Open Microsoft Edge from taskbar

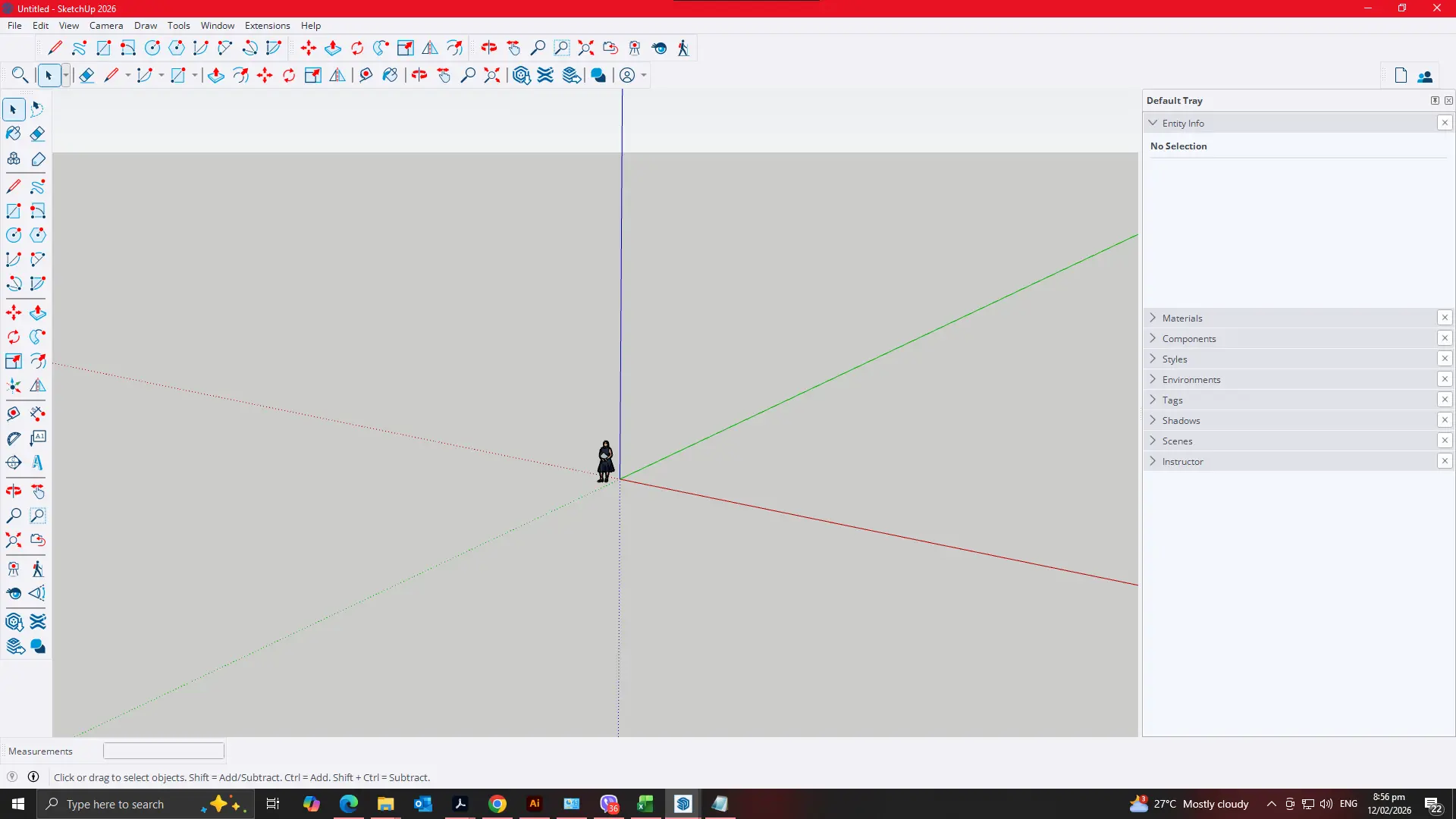pos(349,804)
